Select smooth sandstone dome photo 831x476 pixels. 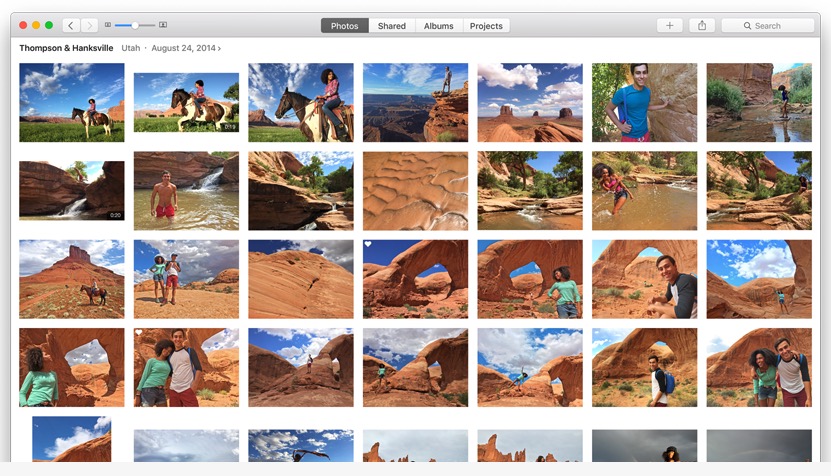300,279
